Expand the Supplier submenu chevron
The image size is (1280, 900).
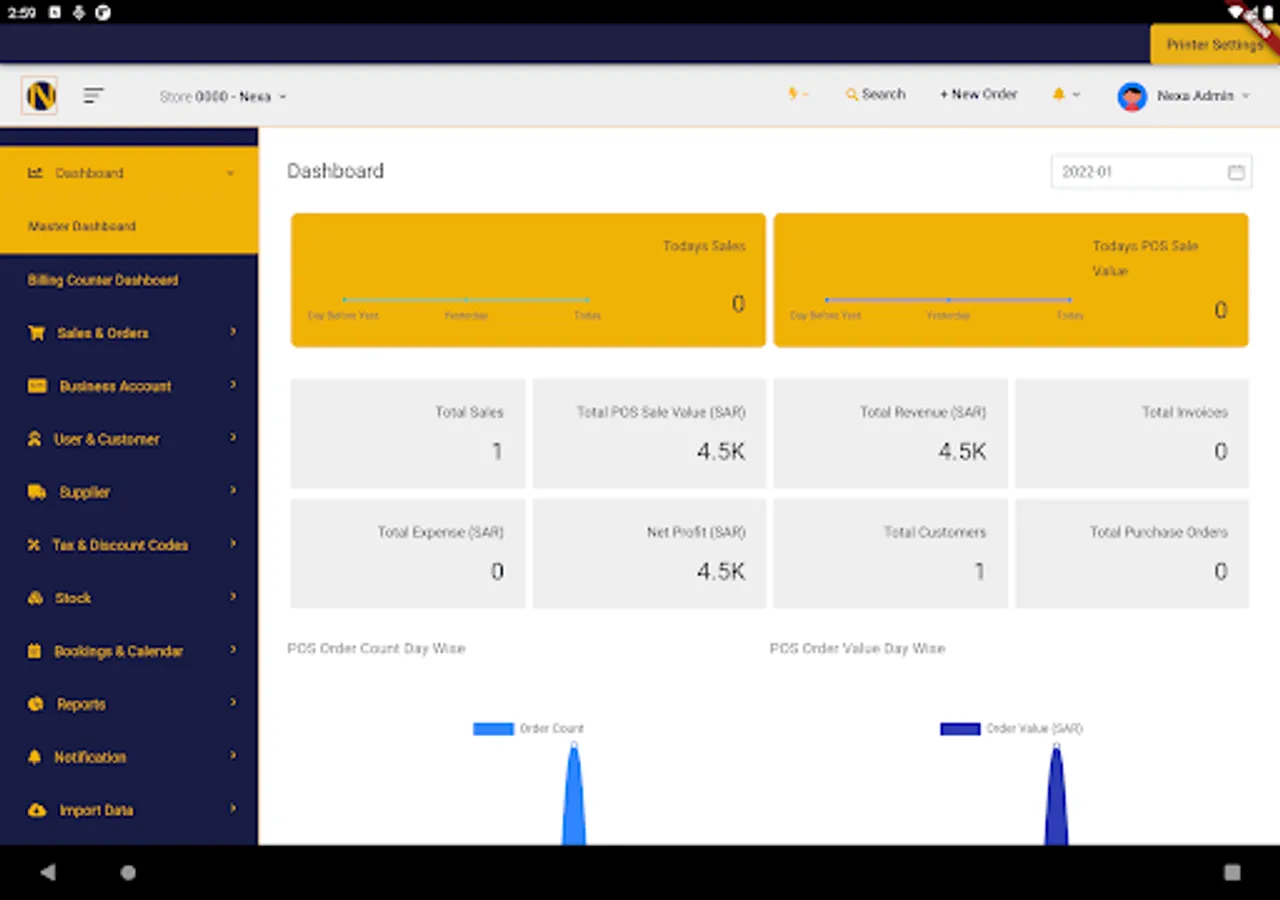(x=233, y=490)
